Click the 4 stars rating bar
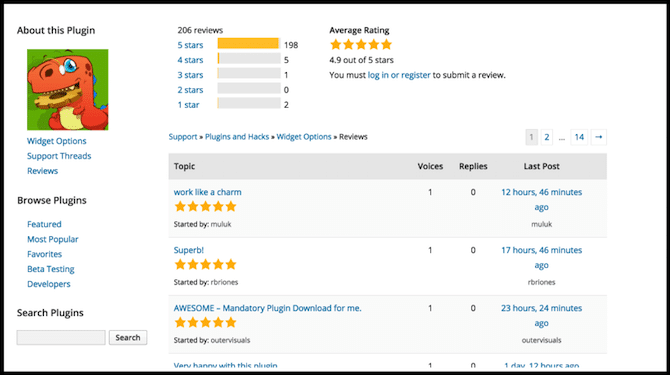670x375 pixels. [x=249, y=59]
